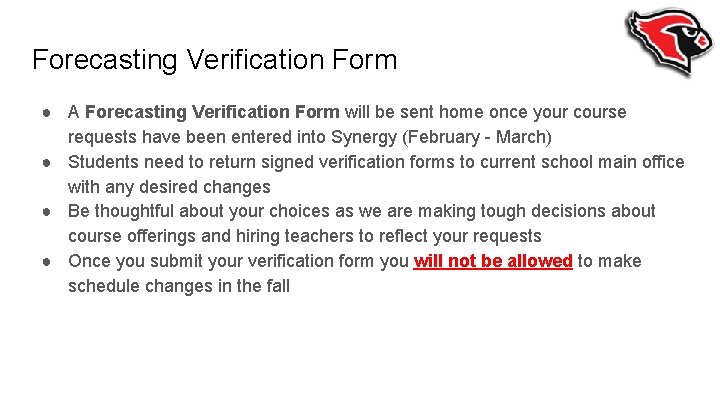Image resolution: width=720 pixels, height=405 pixels.
Task: Click the bold 'Forecasting Verification Form' text
Action: [x=212, y=112]
